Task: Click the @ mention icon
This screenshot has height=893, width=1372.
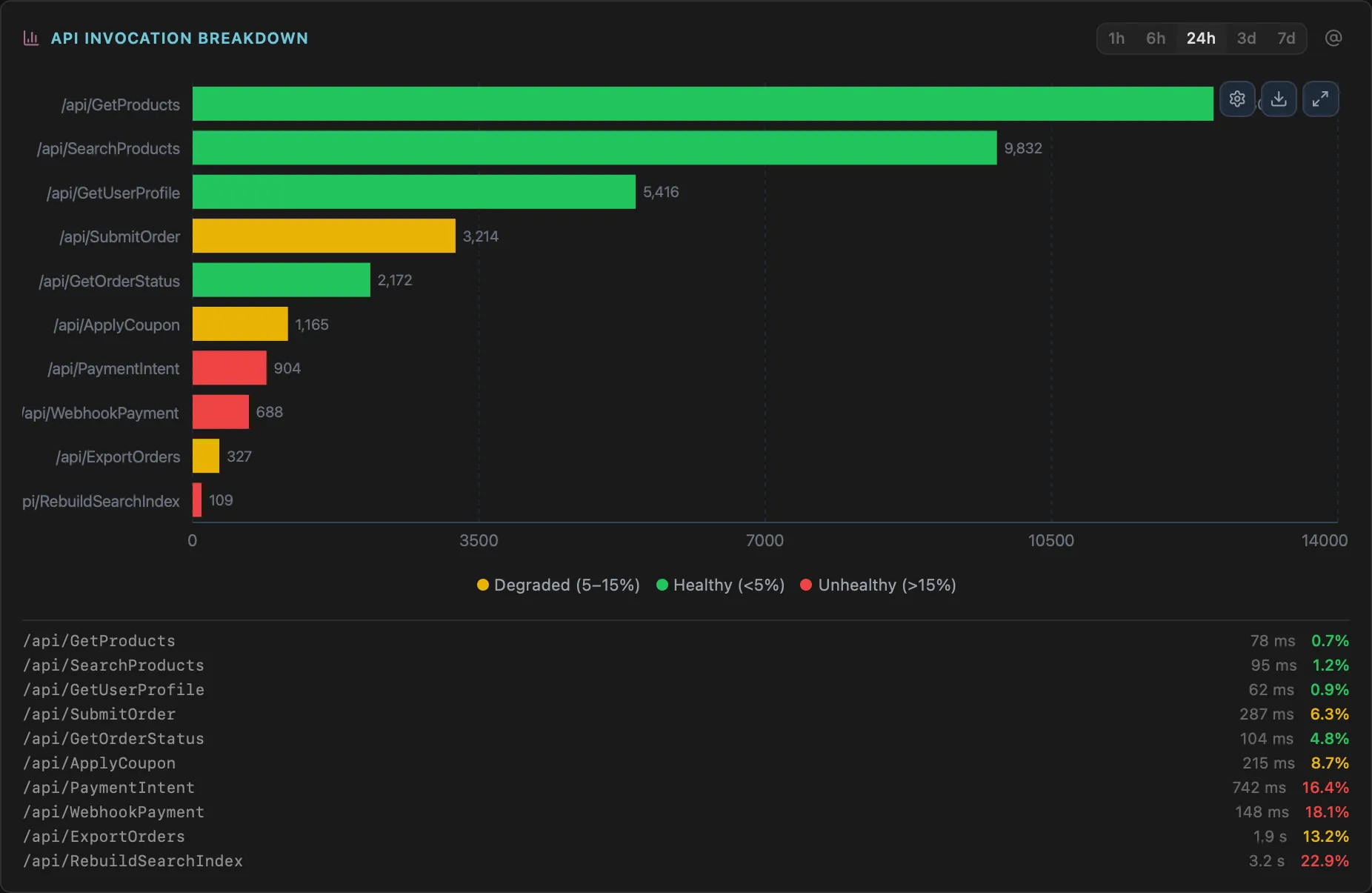Action: pos(1333,39)
